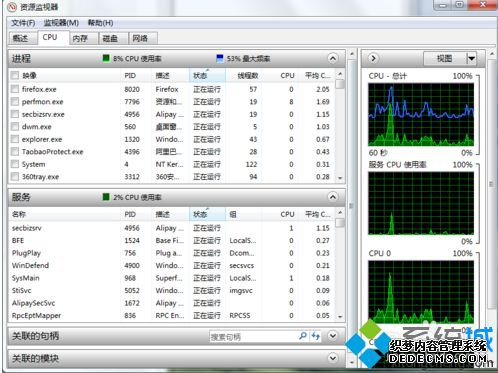Tick the 360tray.exe checkbox
This screenshot has width=498, height=373.
(x=15, y=177)
